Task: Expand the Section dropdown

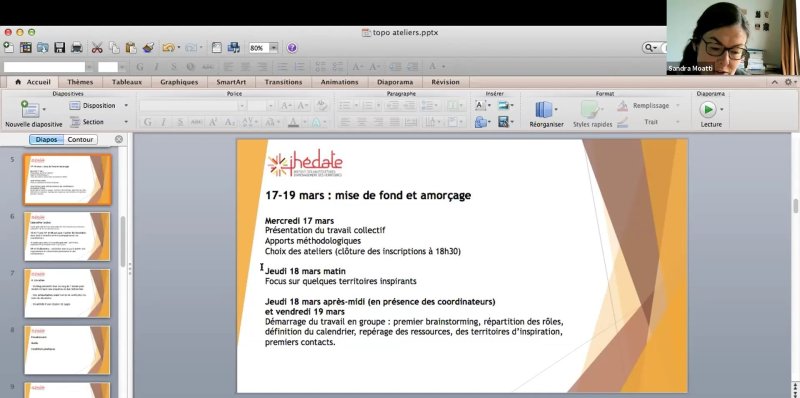Action: pyautogui.click(x=126, y=122)
